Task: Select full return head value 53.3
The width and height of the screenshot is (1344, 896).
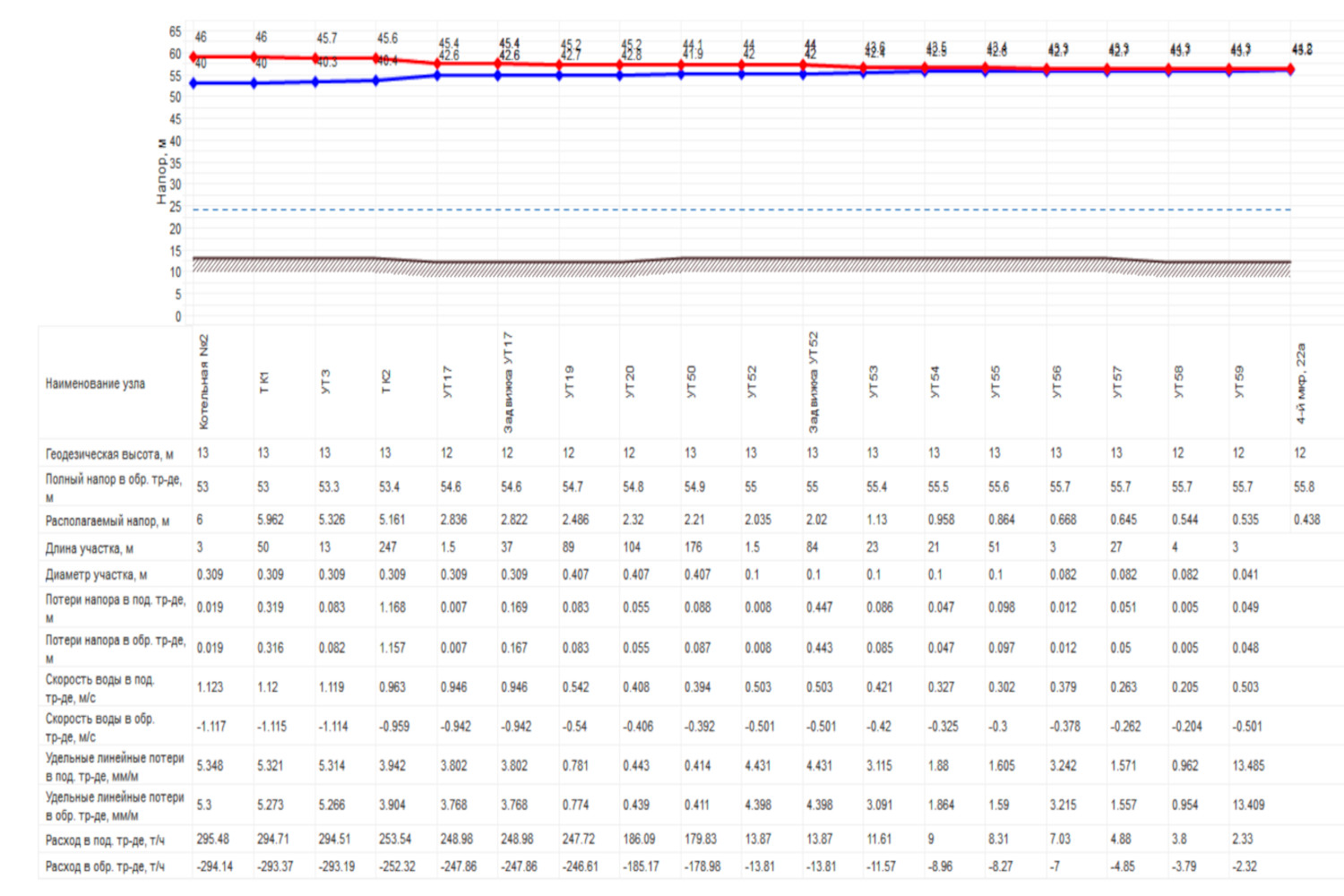Action: point(329,487)
